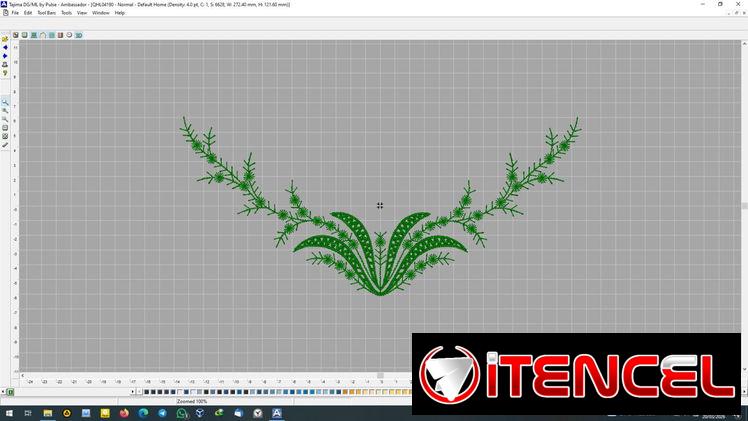Click the first icon in the view toolbar
Viewport: 748px width, 421px height.
pyautogui.click(x=16, y=35)
